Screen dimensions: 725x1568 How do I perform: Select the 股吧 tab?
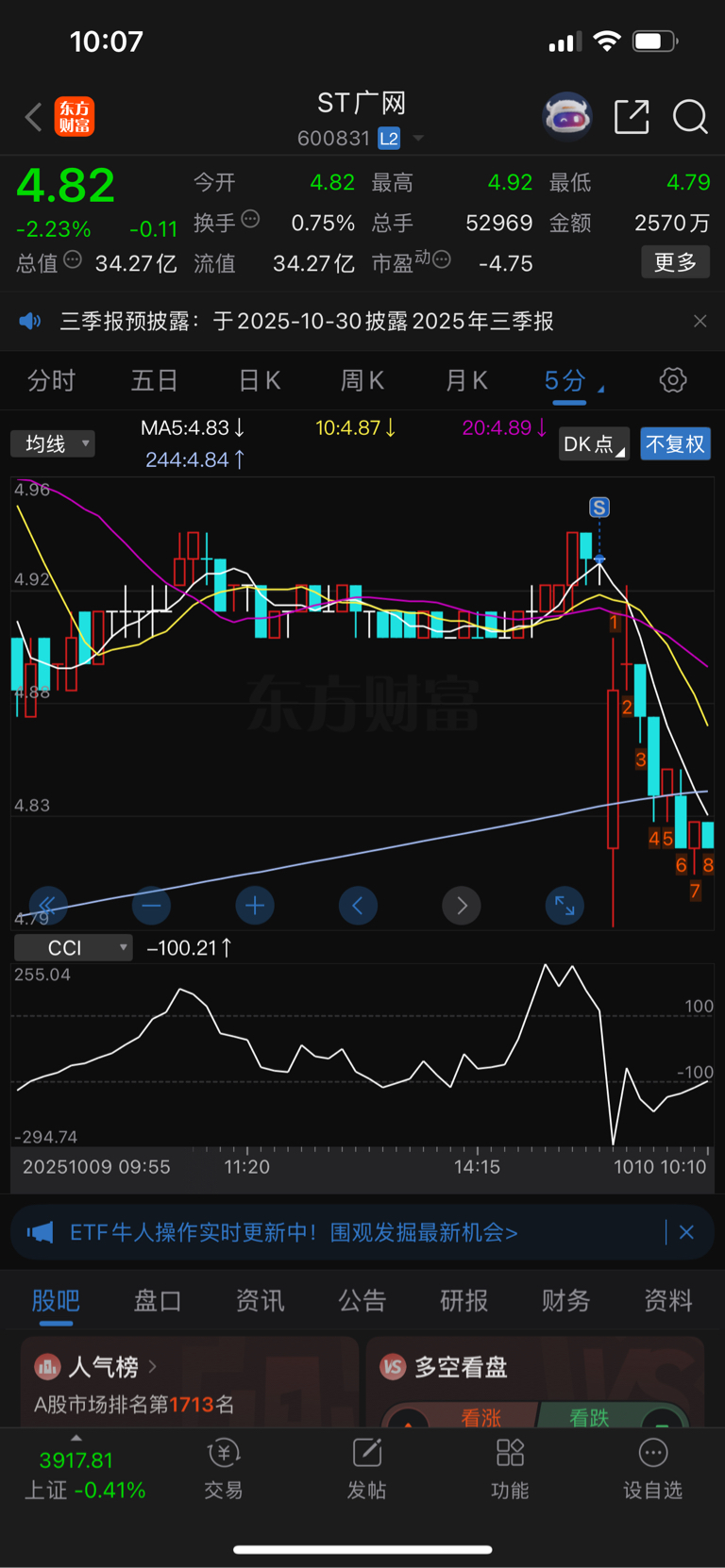[x=56, y=1301]
